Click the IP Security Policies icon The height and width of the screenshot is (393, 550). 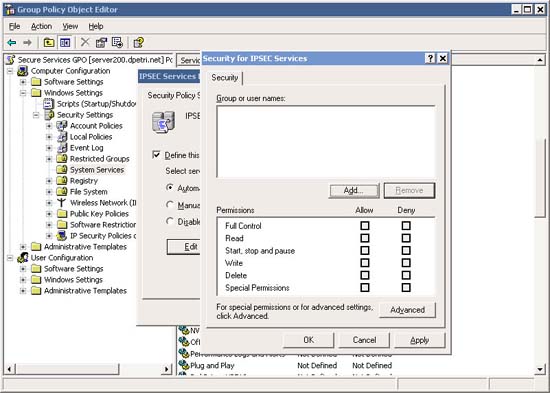coord(62,235)
